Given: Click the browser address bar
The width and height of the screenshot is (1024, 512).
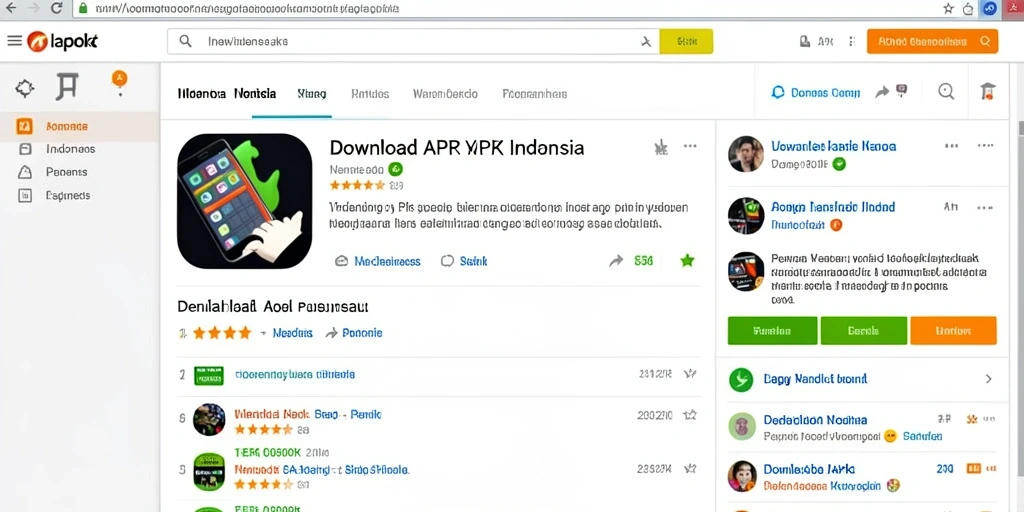Looking at the screenshot, I should coord(503,8).
